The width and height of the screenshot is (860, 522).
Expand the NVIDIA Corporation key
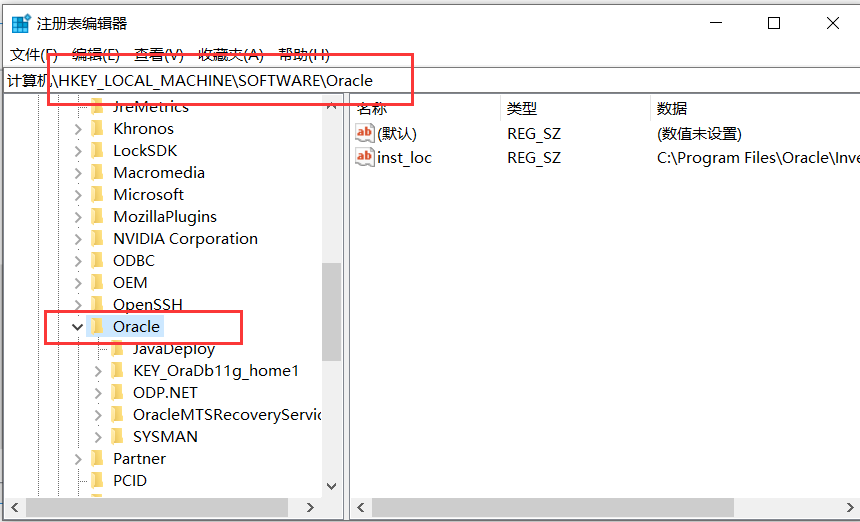[x=78, y=239]
